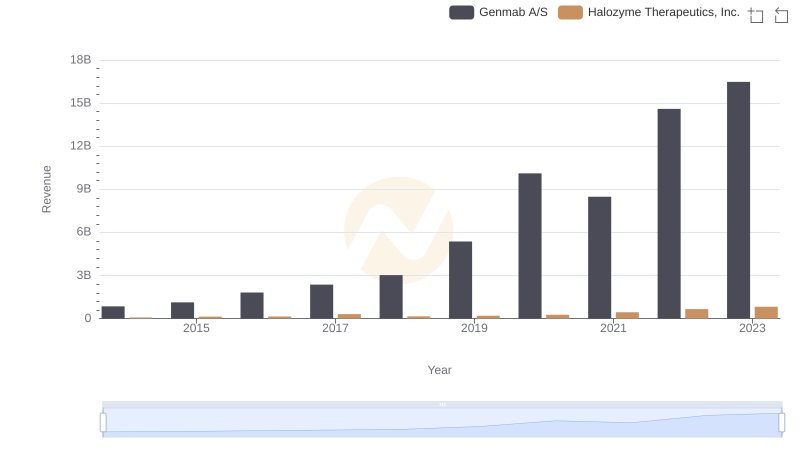Screen dimensions: 800x461
Task: Click the Halozyme bar for 2021
Action: 627,315
